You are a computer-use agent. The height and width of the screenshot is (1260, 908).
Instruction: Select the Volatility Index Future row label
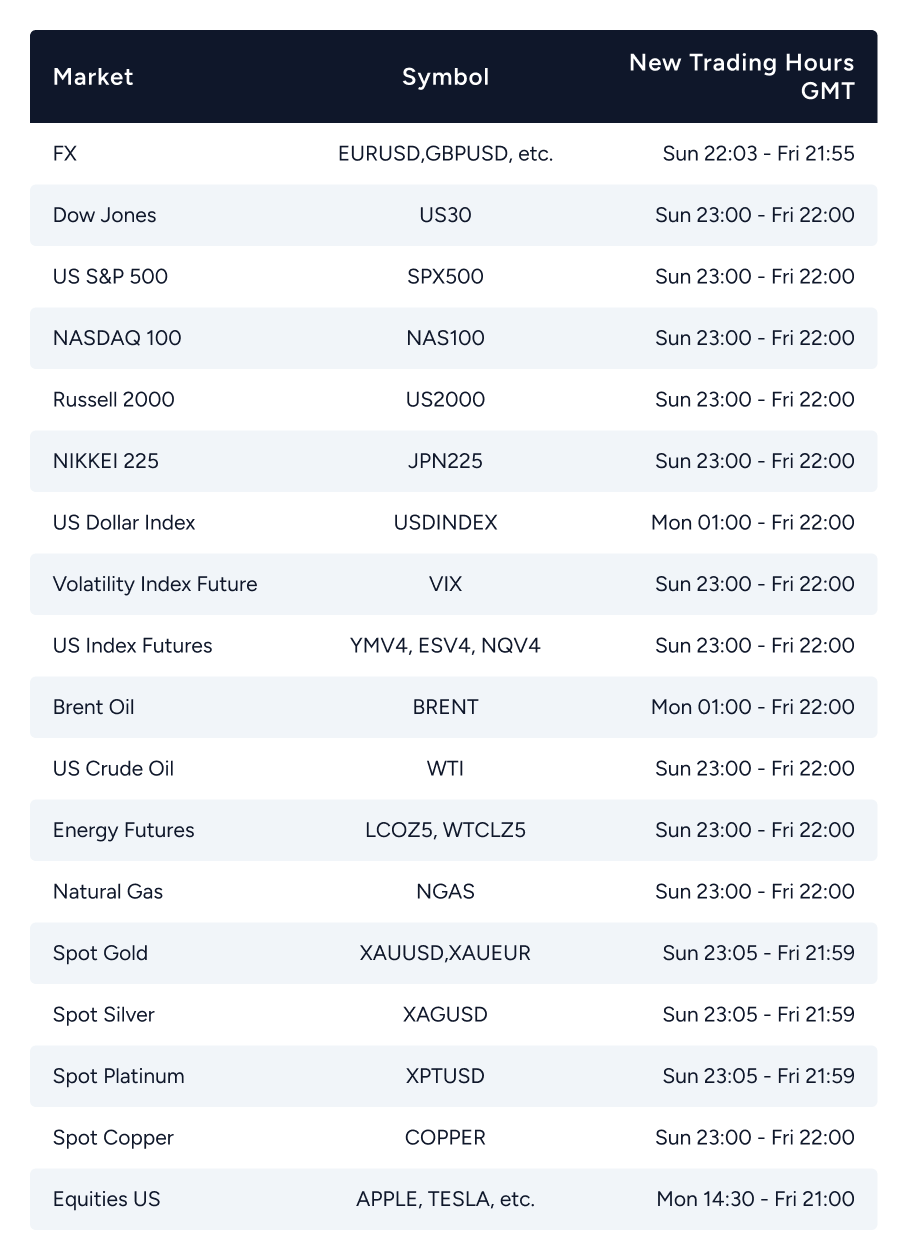(155, 584)
